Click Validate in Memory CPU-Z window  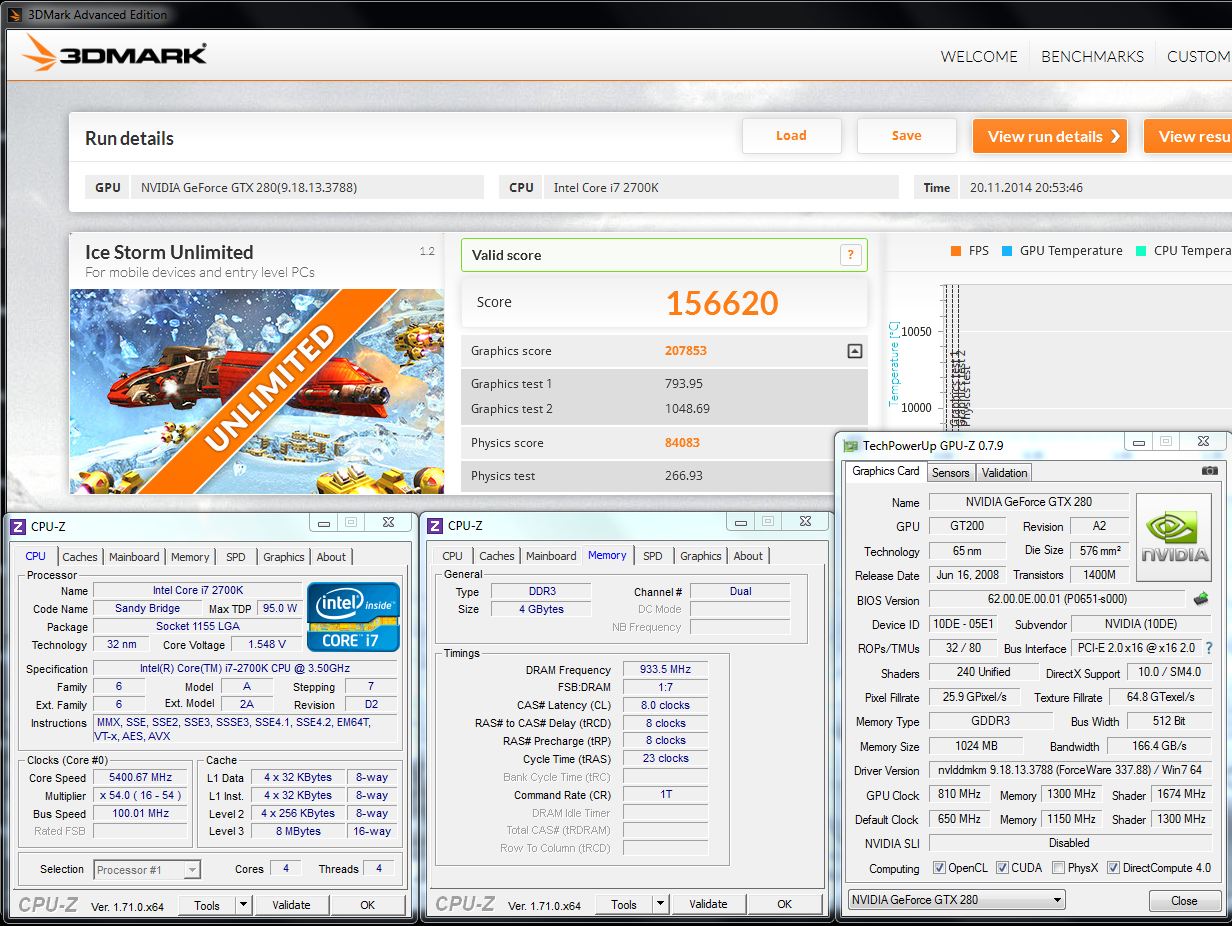[708, 904]
